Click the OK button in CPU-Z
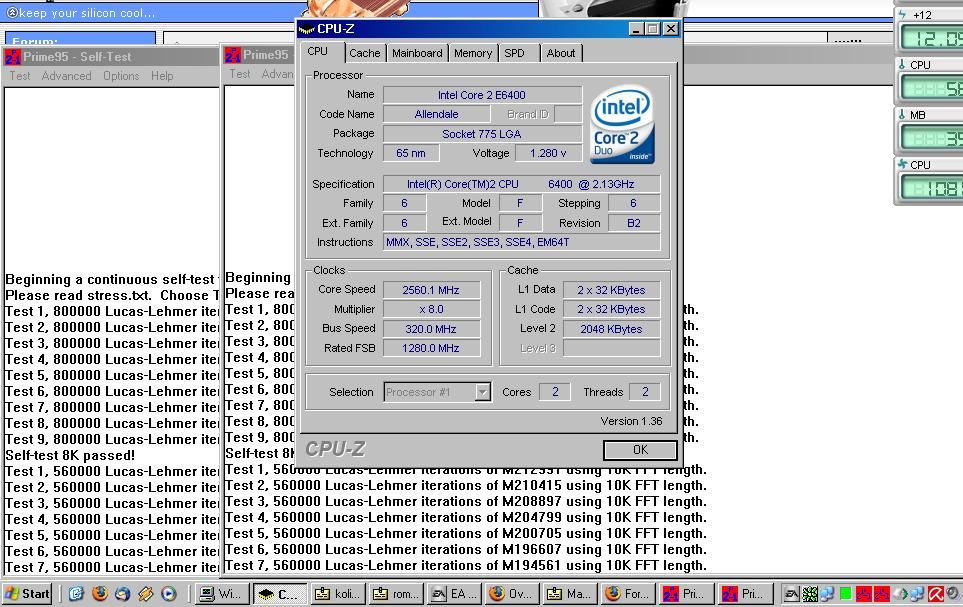The image size is (963, 607). click(x=640, y=450)
